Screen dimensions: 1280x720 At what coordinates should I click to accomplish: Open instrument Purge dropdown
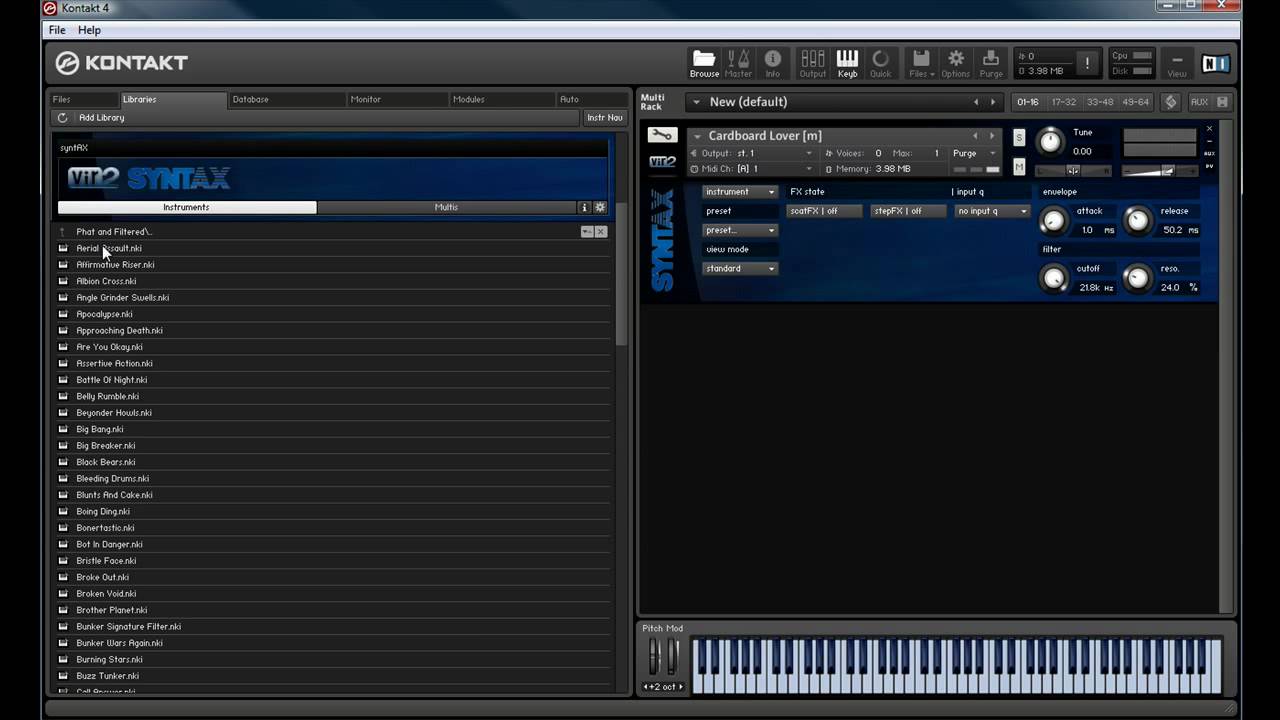click(974, 153)
